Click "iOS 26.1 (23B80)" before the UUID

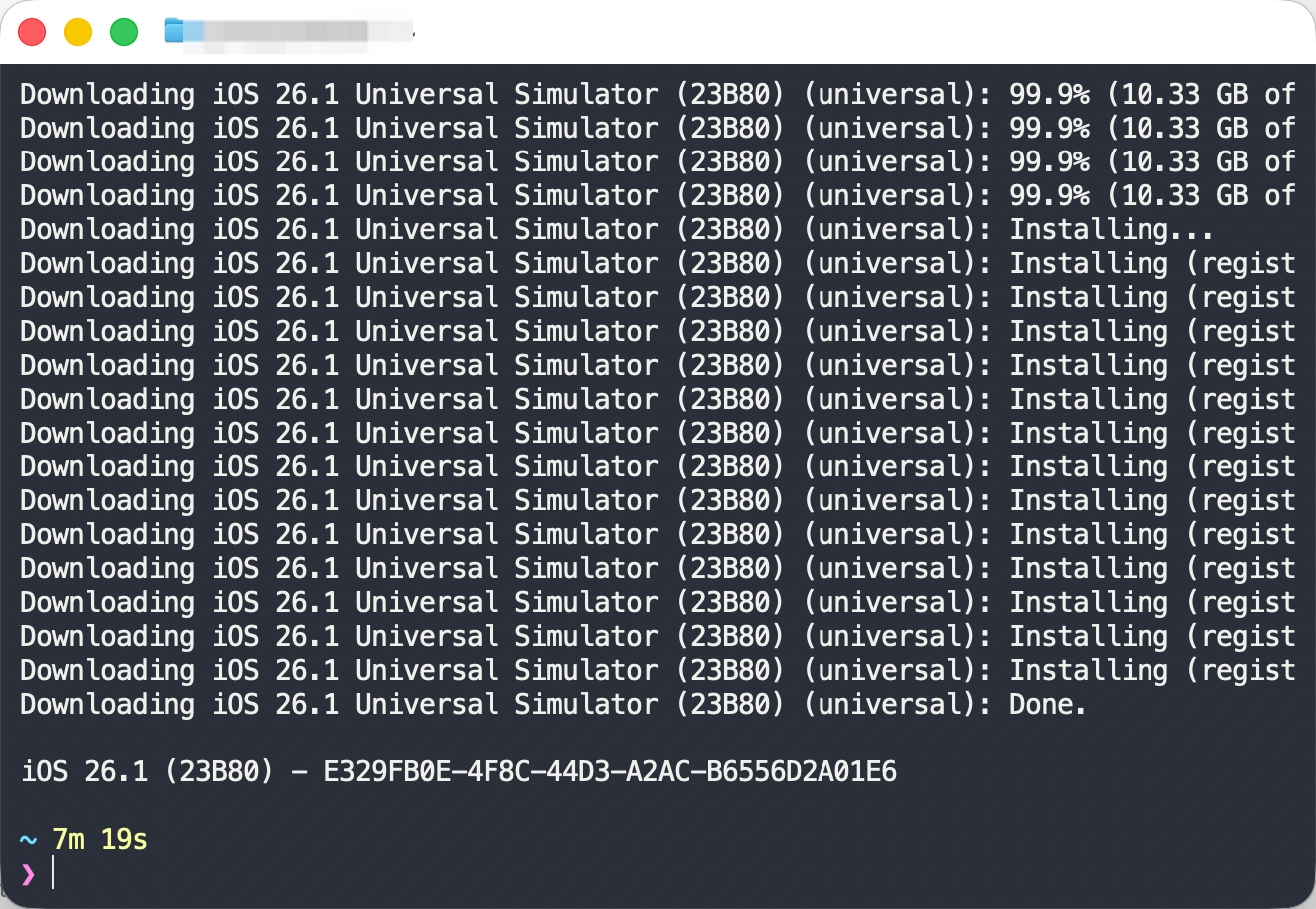pos(148,771)
